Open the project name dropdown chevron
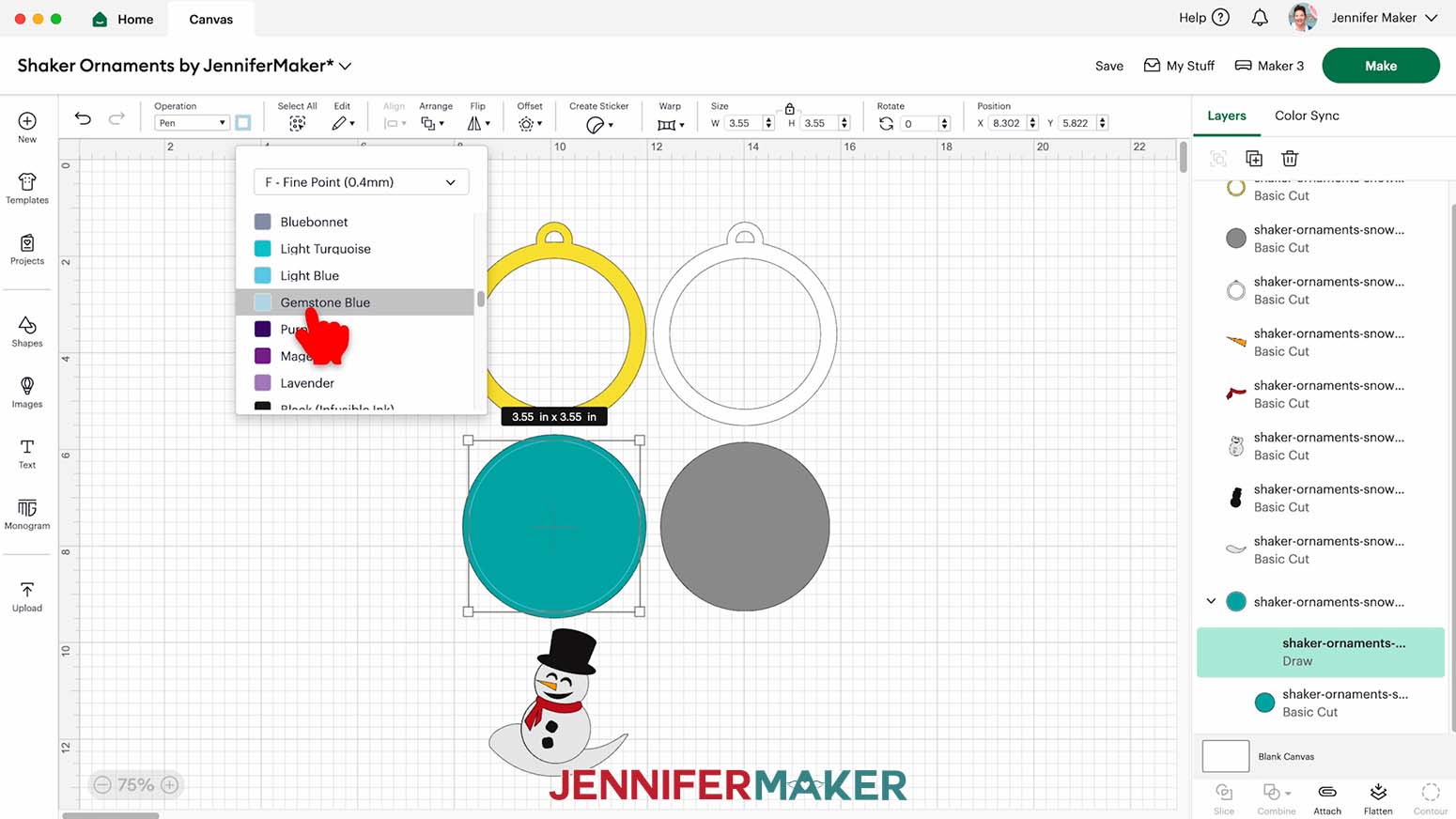 point(345,66)
